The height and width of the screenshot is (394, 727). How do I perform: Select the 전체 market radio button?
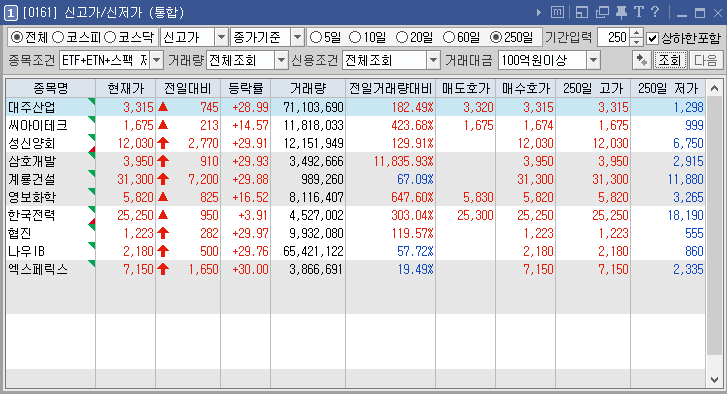[x=17, y=37]
